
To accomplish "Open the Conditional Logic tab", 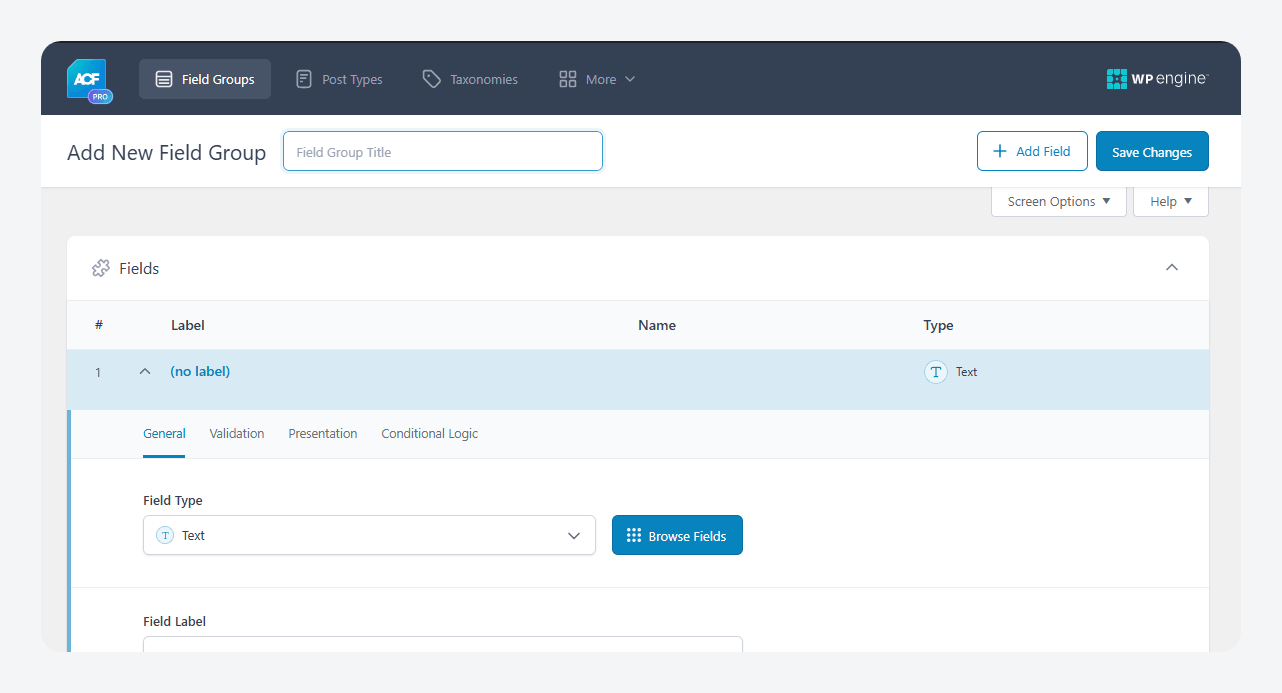I will (x=430, y=433).
